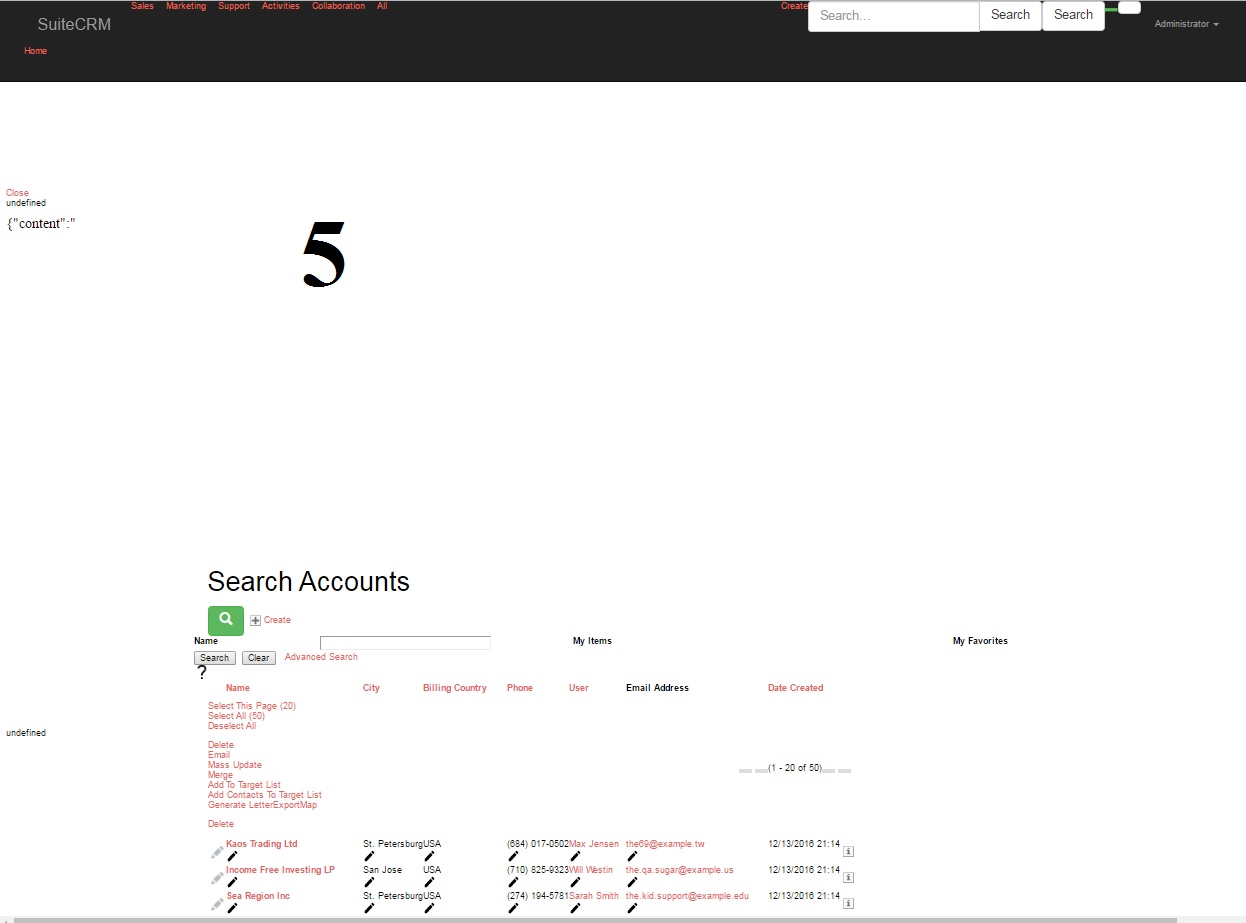Sort by Billing Country column header
This screenshot has width=1246, height=923.
tap(455, 688)
